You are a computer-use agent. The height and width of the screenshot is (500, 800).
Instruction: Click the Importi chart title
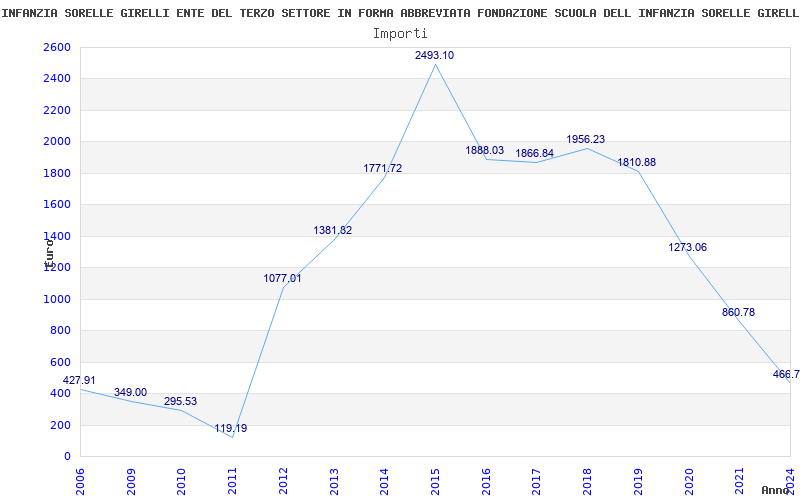400,34
